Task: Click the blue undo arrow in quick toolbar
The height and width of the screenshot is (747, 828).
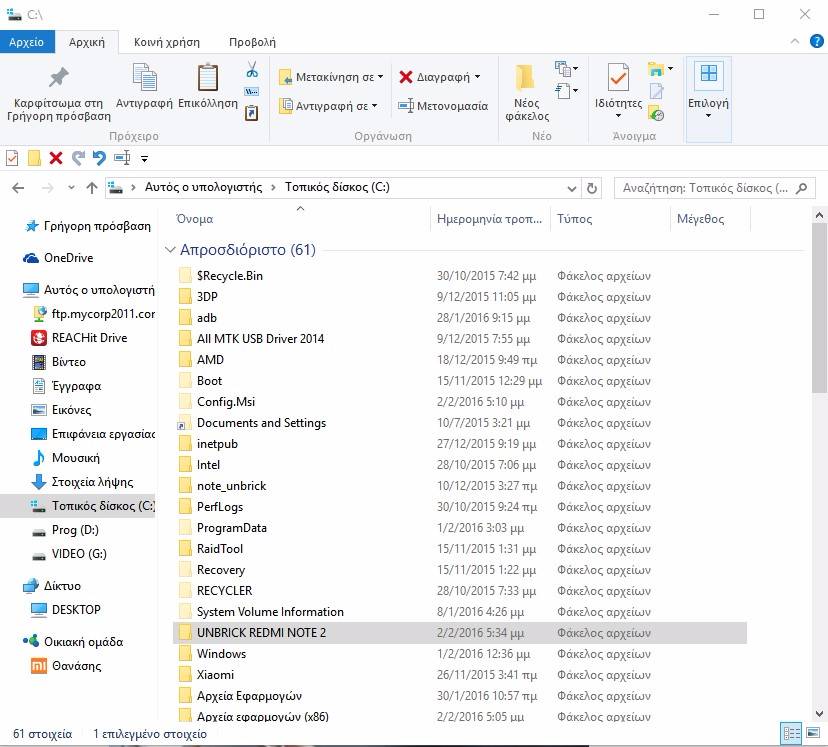Action: click(x=99, y=158)
